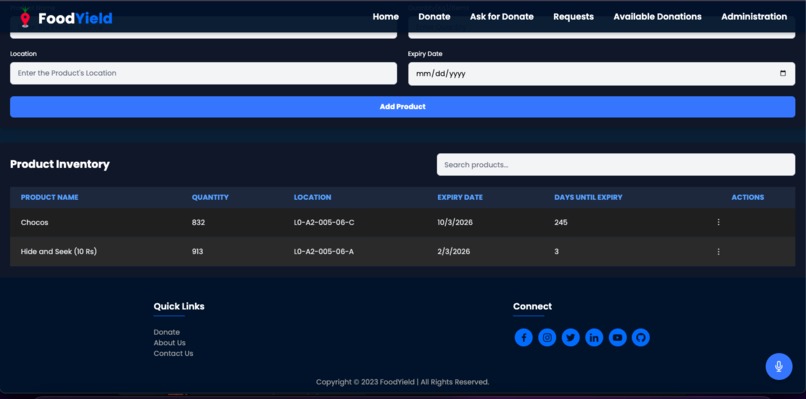Open the Instagram social icon

(x=547, y=338)
